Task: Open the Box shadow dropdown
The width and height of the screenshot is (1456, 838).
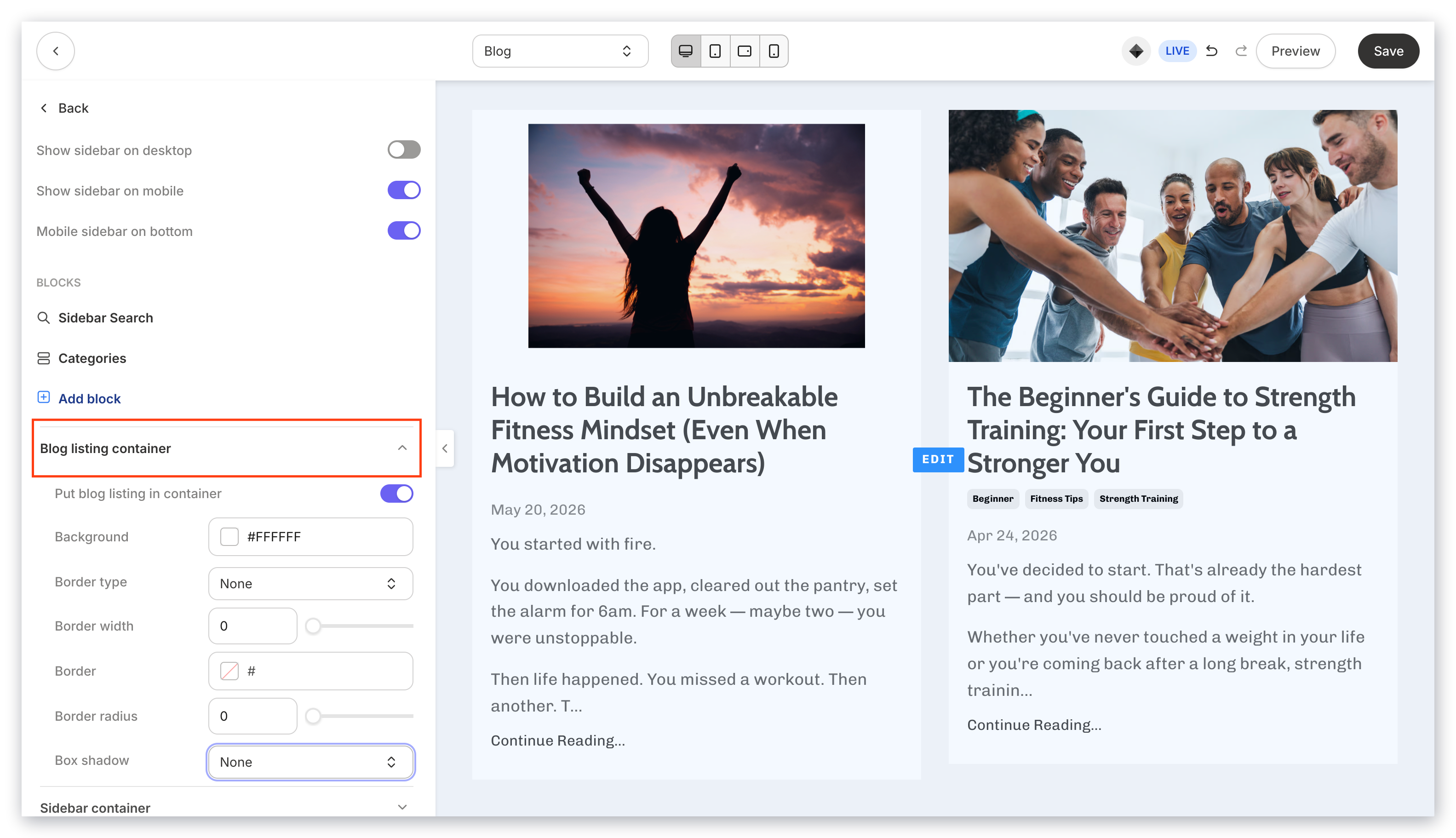Action: point(310,762)
